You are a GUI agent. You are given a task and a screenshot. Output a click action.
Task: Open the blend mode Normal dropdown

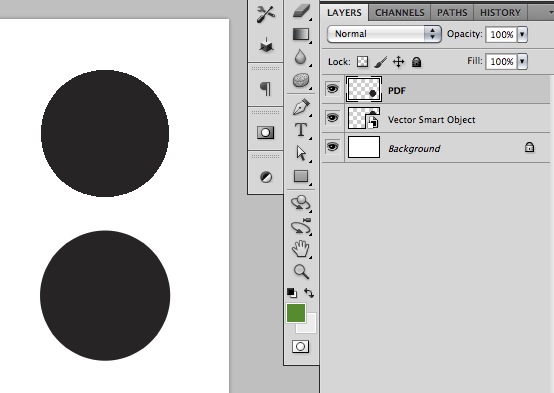(x=384, y=34)
